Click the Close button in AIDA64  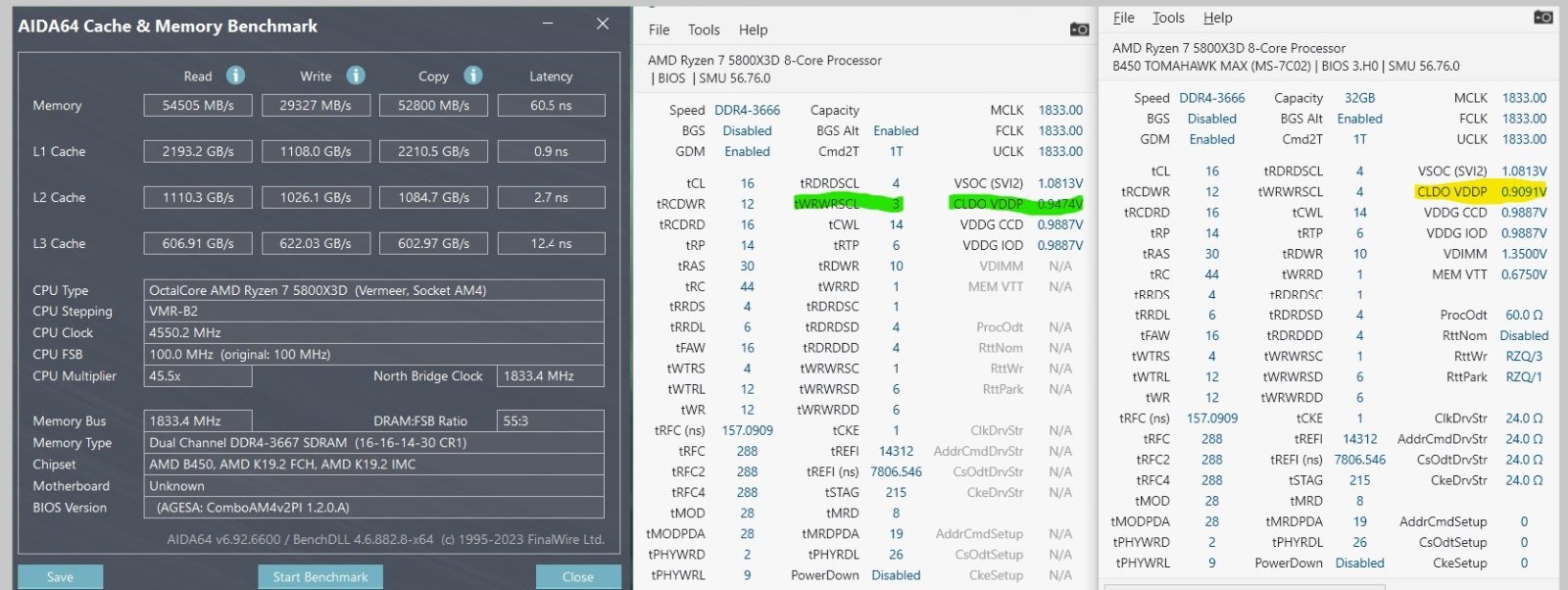(x=577, y=577)
